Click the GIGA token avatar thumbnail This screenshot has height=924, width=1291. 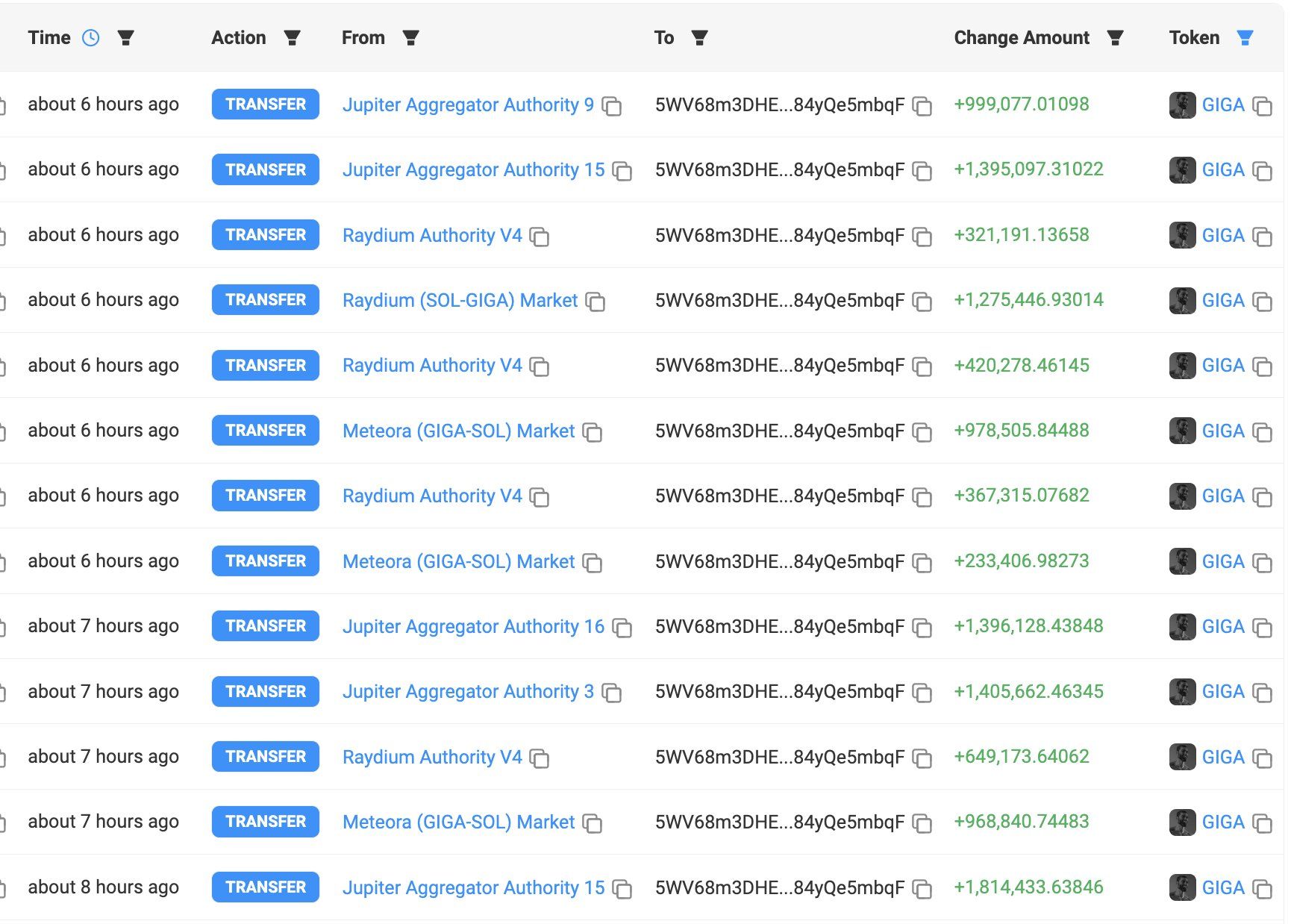tap(1181, 104)
